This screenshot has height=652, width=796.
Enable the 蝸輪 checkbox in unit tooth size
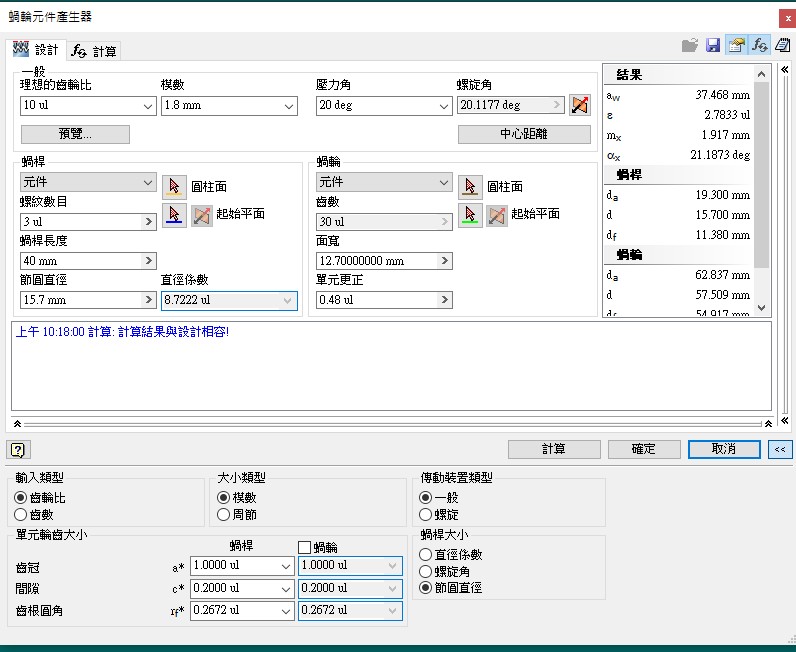(305, 547)
